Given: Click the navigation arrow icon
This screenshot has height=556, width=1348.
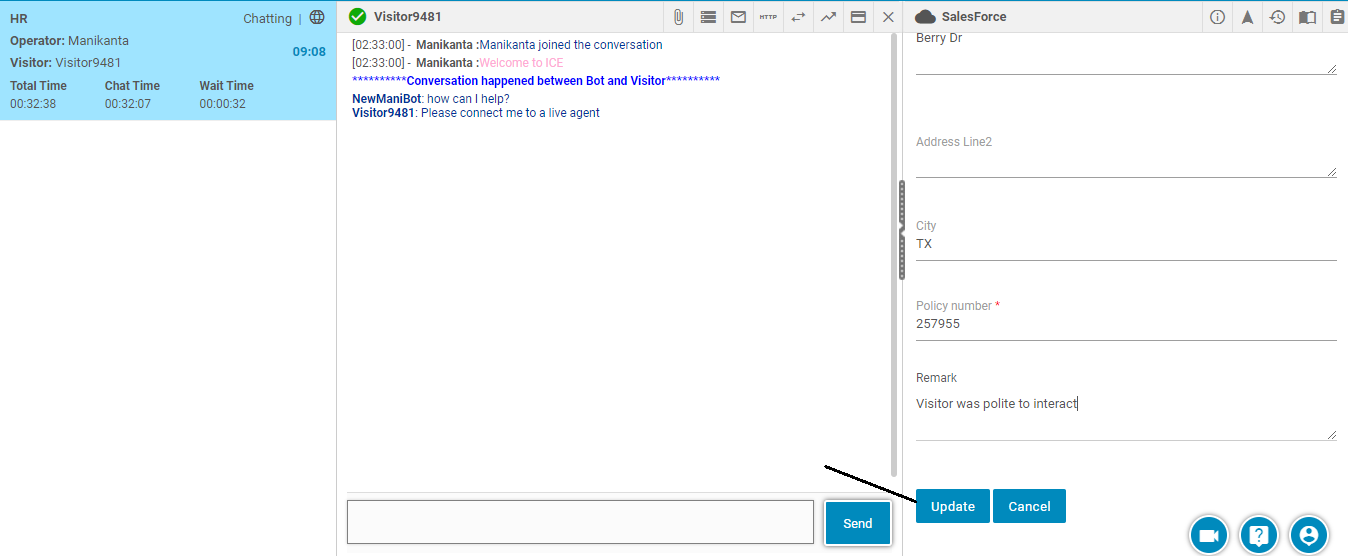Looking at the screenshot, I should pos(1247,17).
